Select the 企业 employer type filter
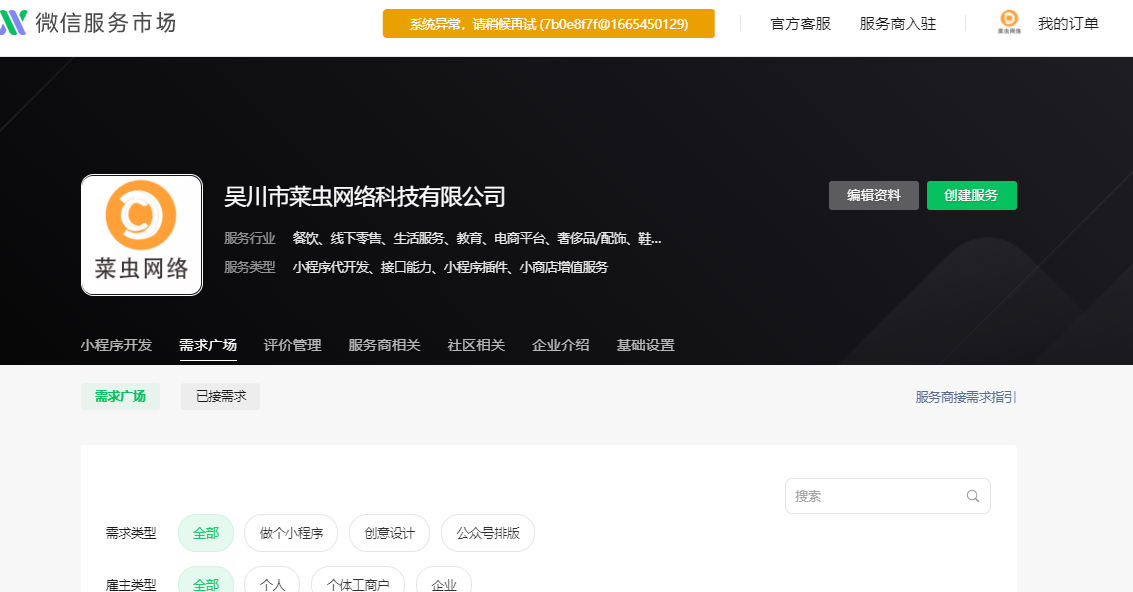This screenshot has height=592, width=1133. tap(443, 582)
